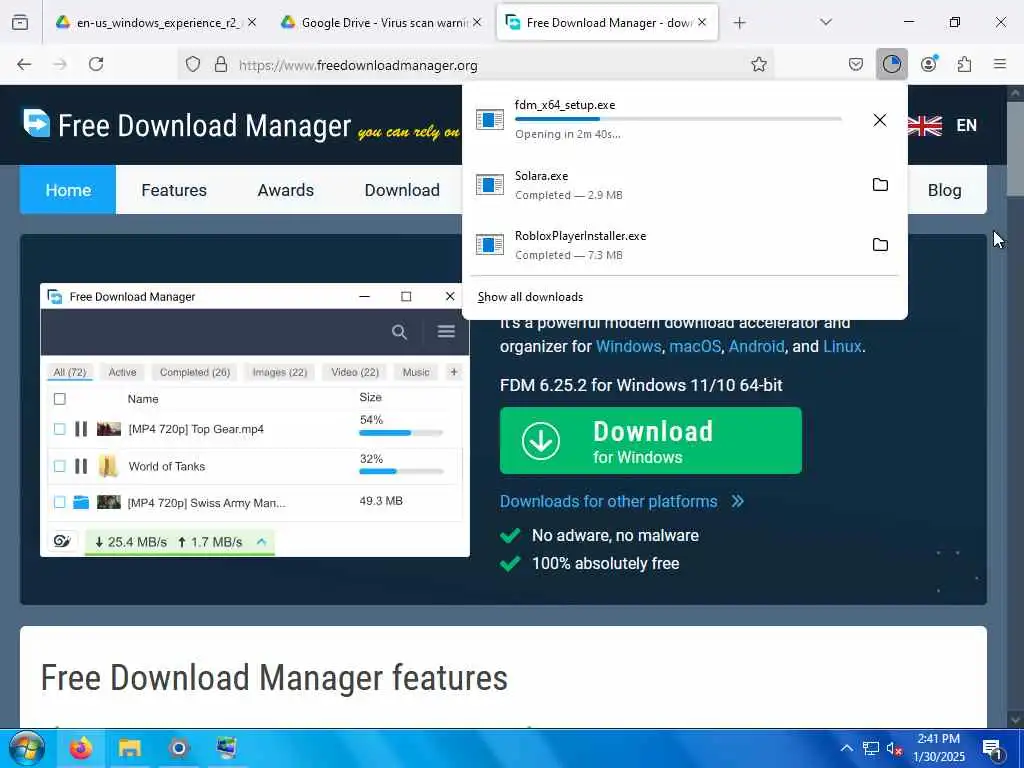Open Awards navigation item
The image size is (1024, 768).
coord(285,190)
